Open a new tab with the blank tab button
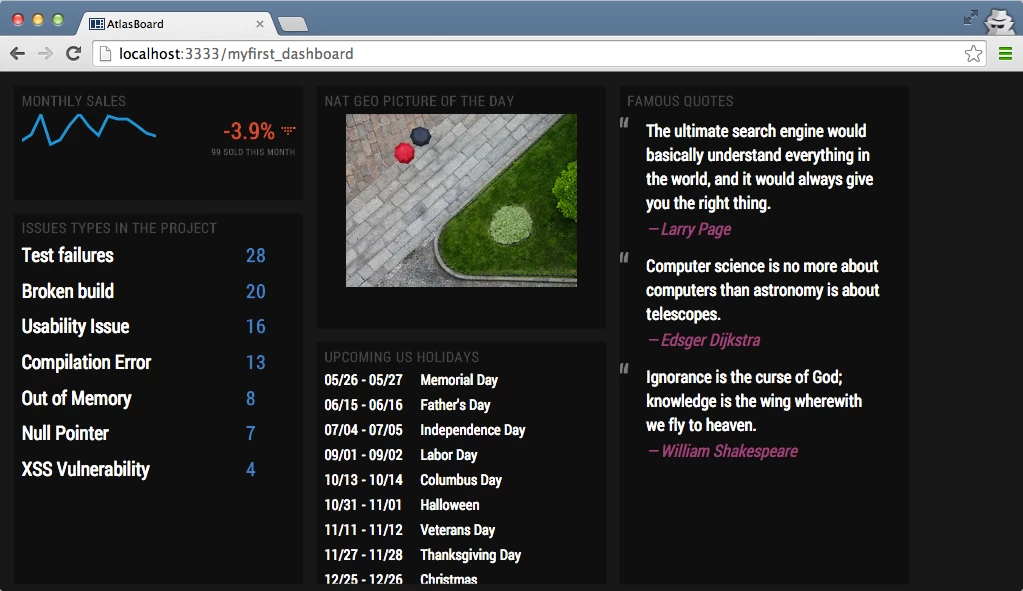This screenshot has height=591, width=1023. click(293, 25)
